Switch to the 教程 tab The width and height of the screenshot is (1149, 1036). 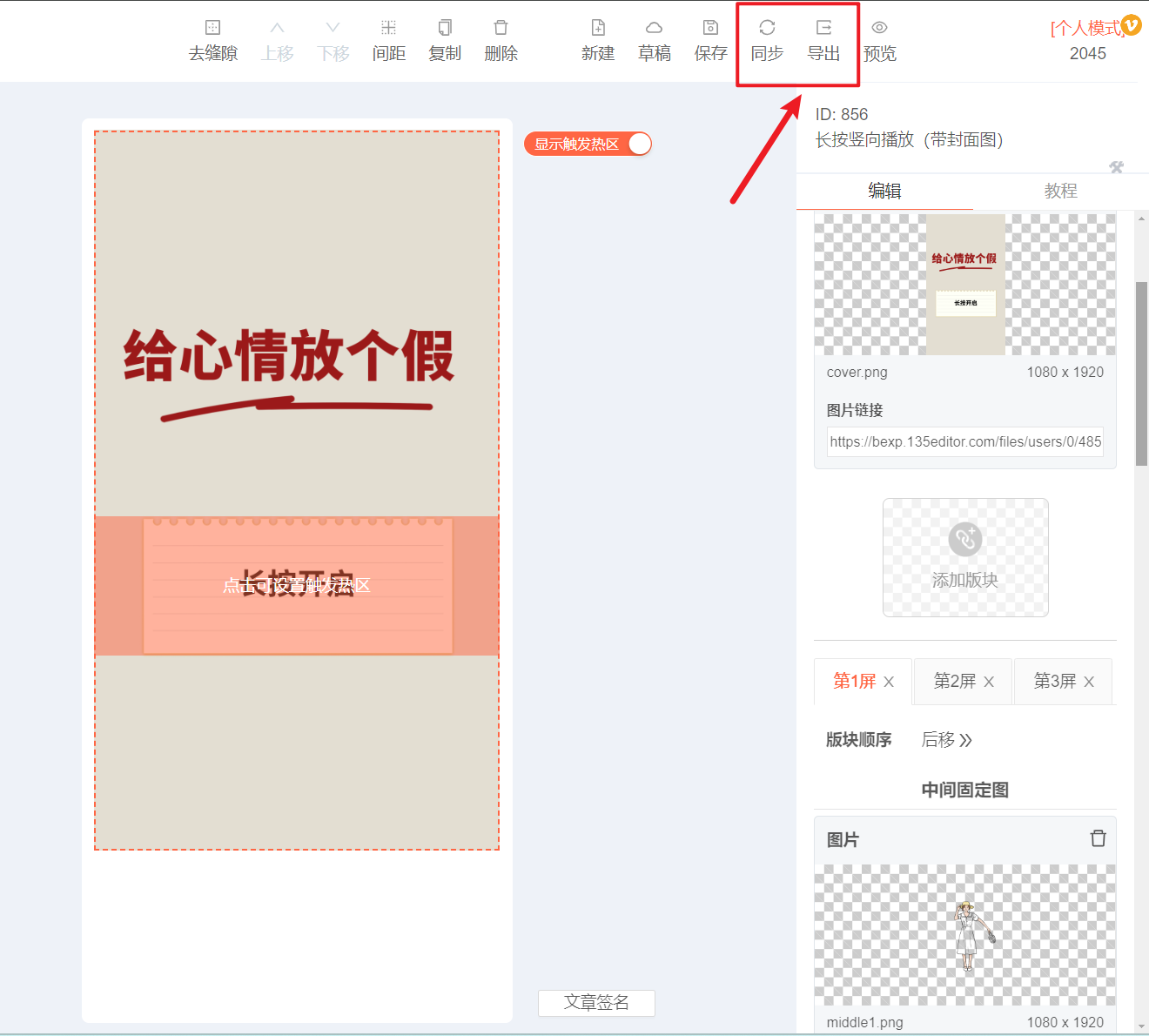(1061, 191)
